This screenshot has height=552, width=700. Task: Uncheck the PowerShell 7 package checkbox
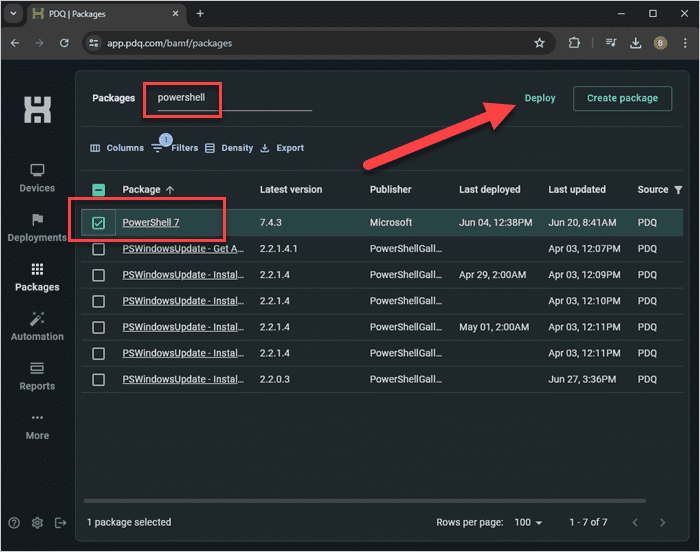[98, 222]
